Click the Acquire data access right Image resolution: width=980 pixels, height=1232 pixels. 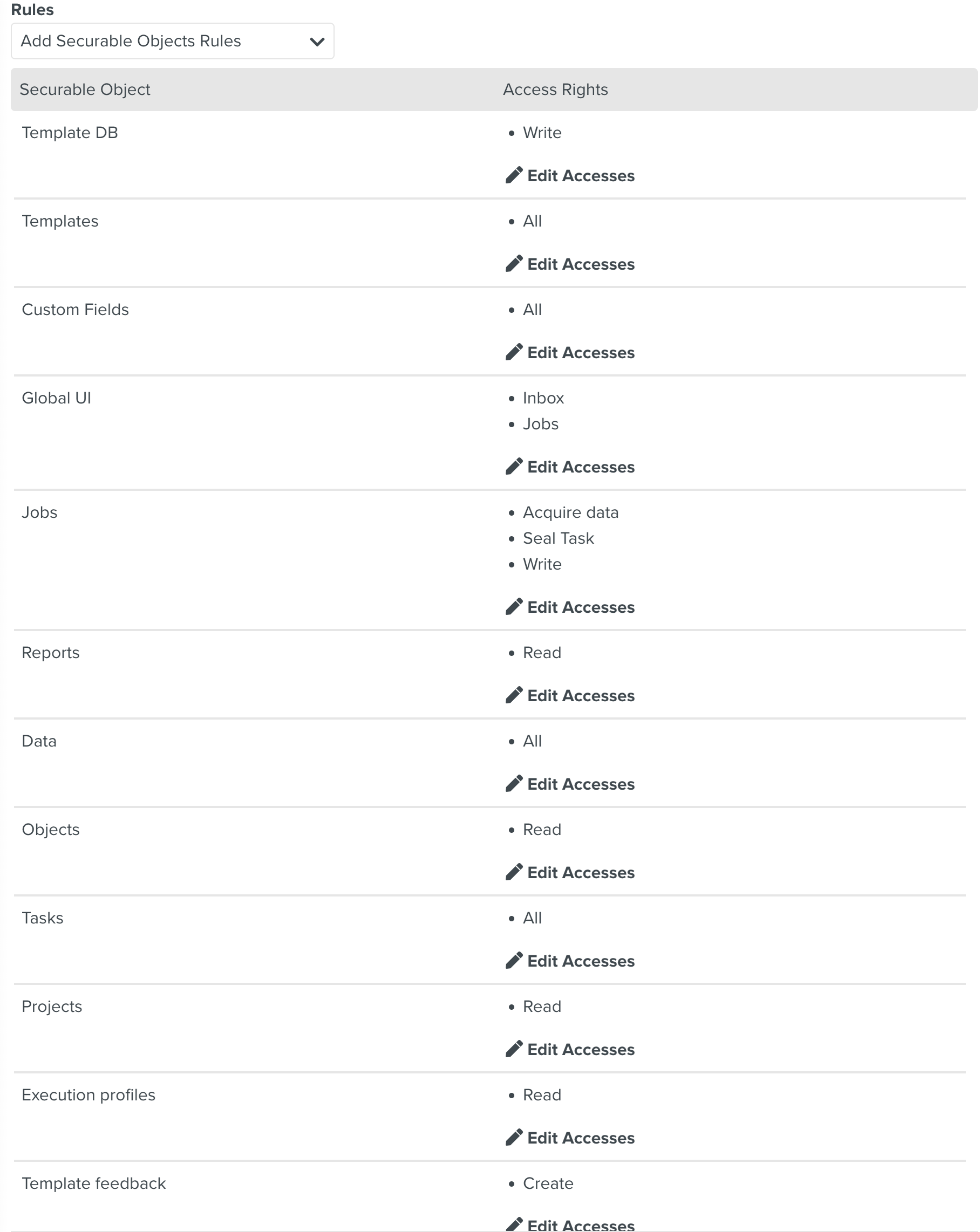click(x=570, y=512)
